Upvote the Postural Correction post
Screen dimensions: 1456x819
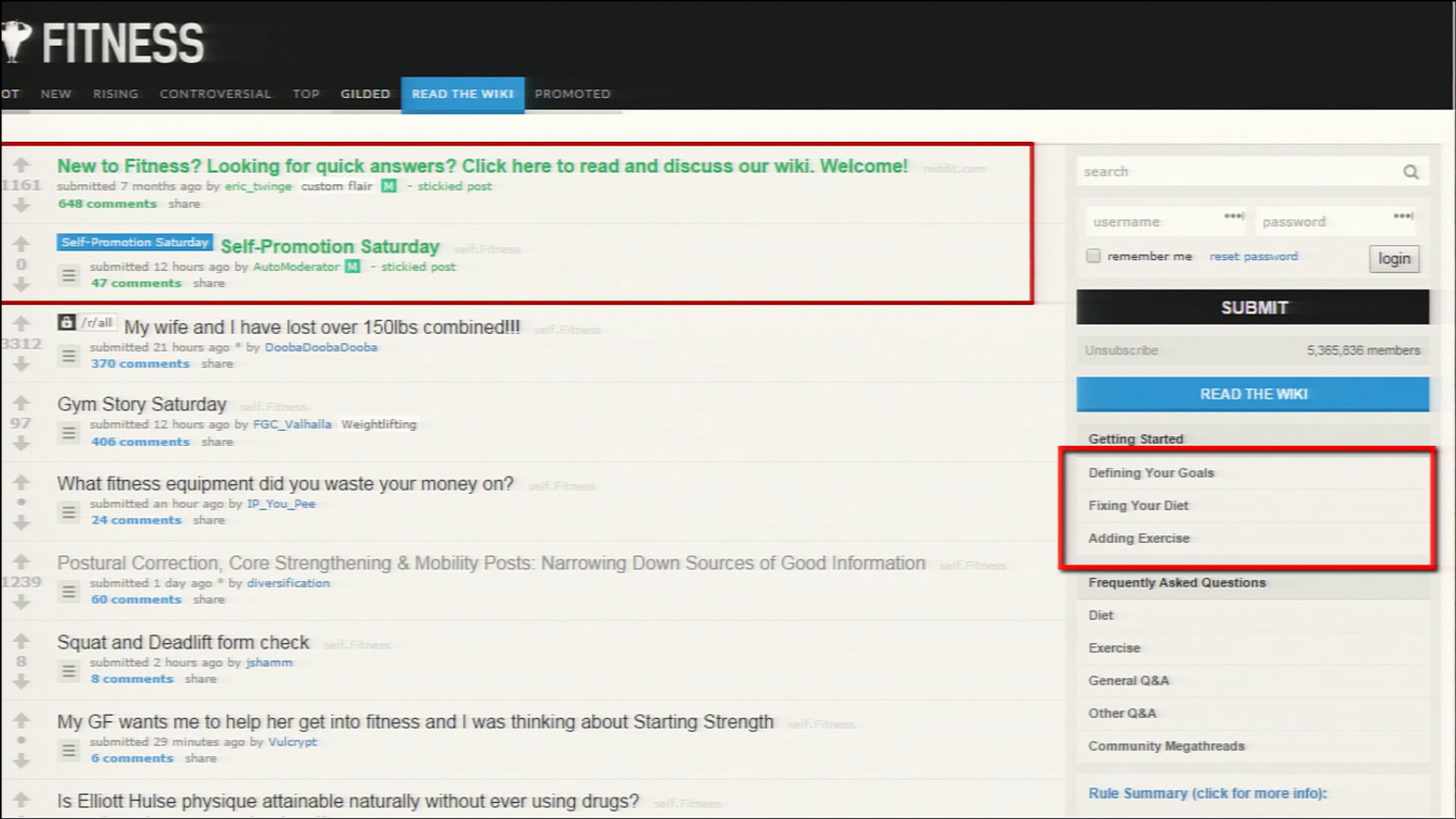pos(21,561)
